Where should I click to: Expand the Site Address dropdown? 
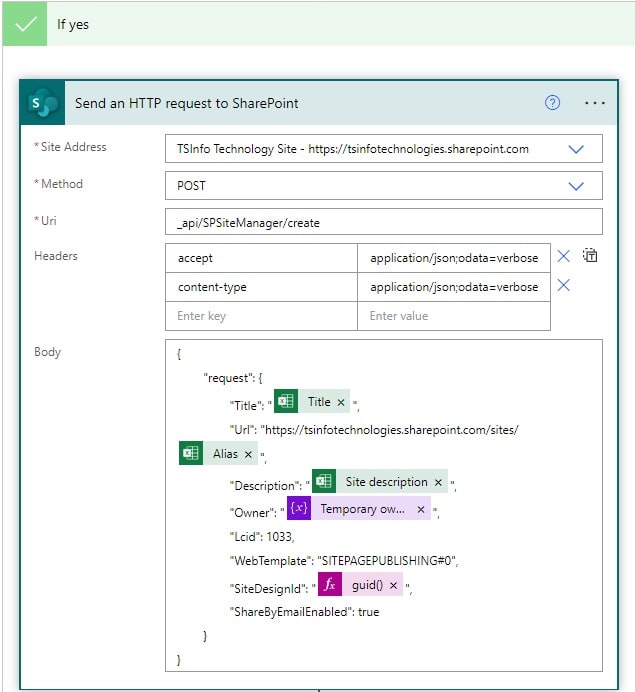pos(576,149)
